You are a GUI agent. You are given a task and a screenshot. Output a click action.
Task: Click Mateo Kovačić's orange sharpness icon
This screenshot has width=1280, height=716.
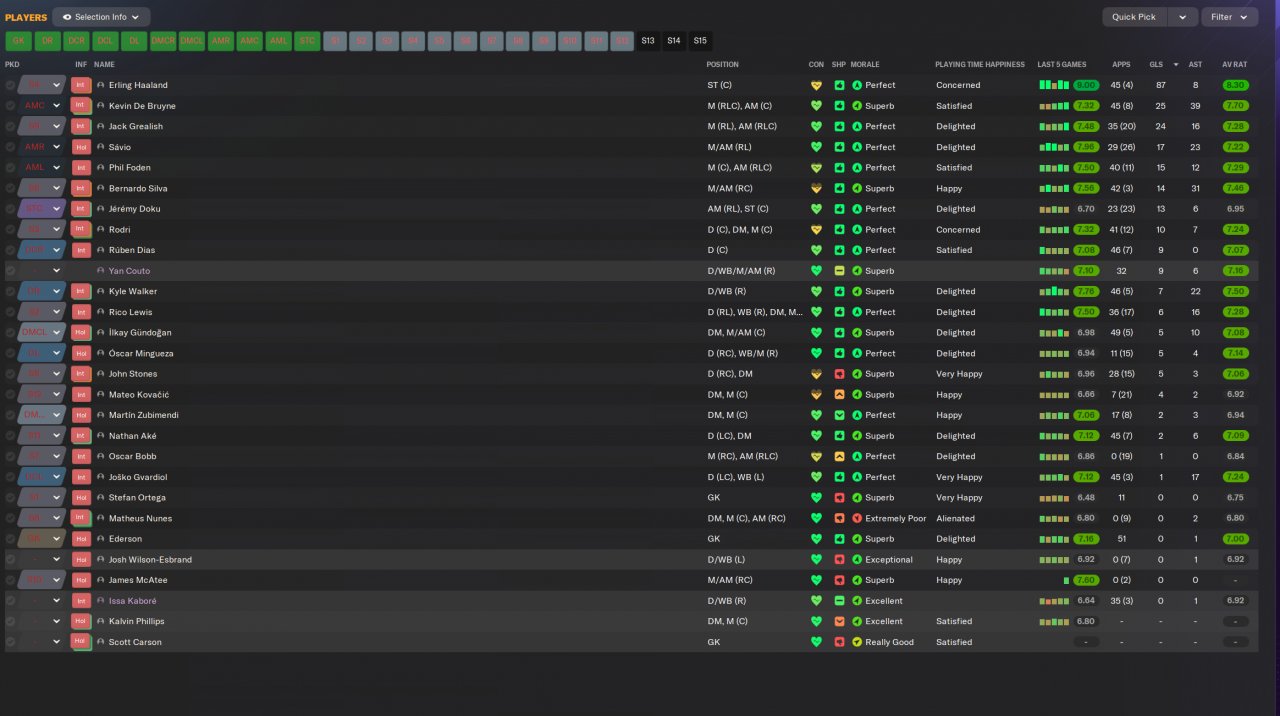pyautogui.click(x=839, y=395)
